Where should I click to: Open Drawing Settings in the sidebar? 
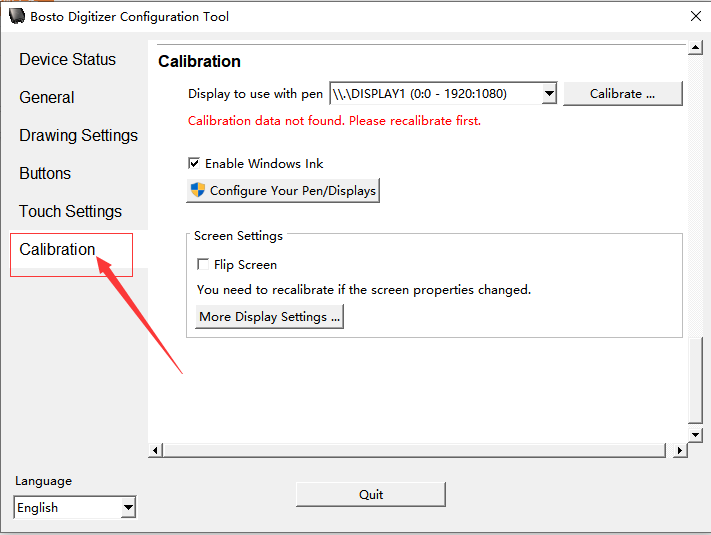[78, 136]
